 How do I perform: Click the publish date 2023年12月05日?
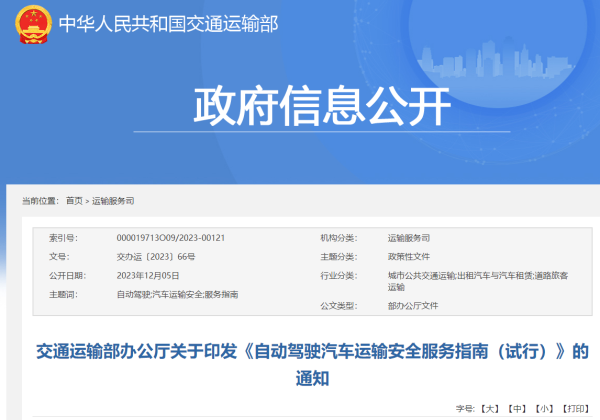[x=148, y=275]
